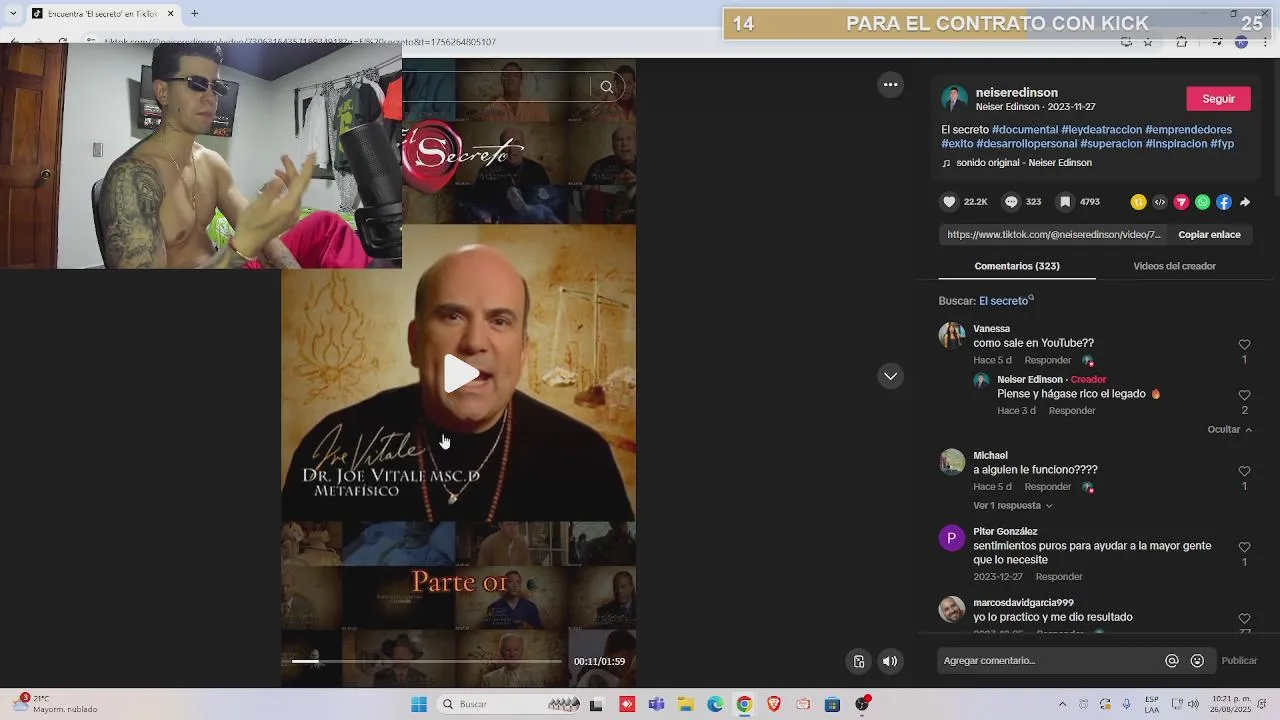Image resolution: width=1280 pixels, height=720 pixels.
Task: Open Vanessa's profile avatar
Action: pos(952,335)
